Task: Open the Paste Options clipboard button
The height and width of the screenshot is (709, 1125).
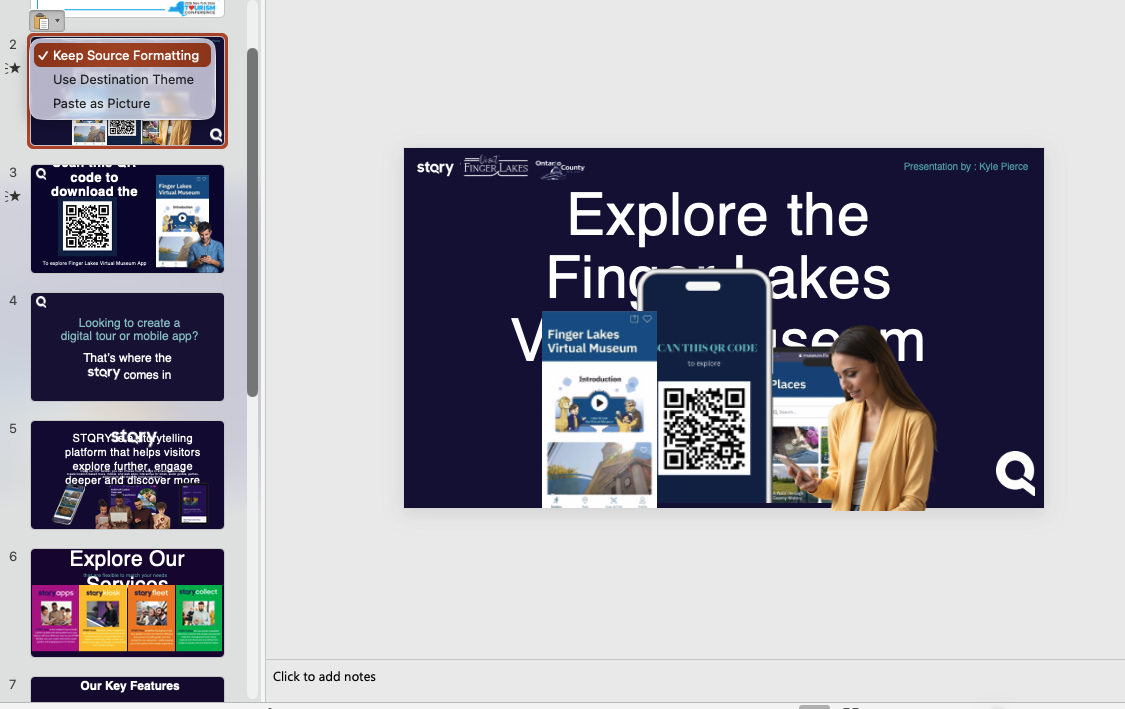Action: [x=47, y=22]
